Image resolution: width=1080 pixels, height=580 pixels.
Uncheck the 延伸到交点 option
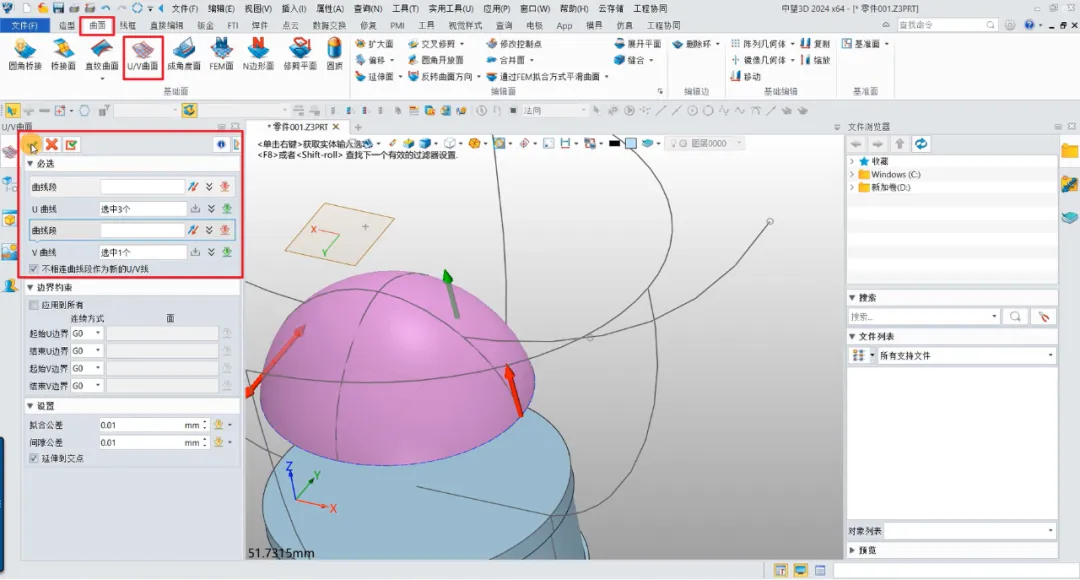[x=34, y=458]
